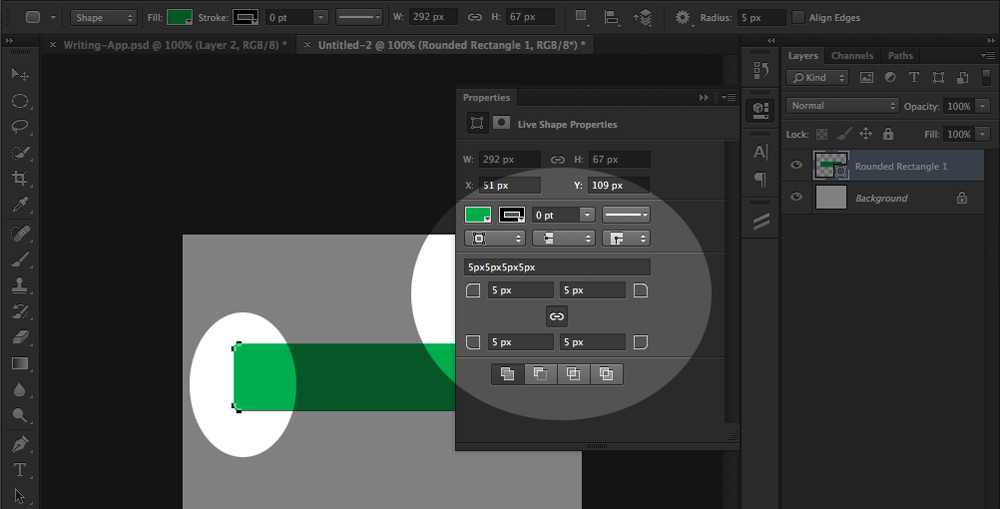Select the Type tool
Image resolution: width=1000 pixels, height=509 pixels.
pos(19,469)
